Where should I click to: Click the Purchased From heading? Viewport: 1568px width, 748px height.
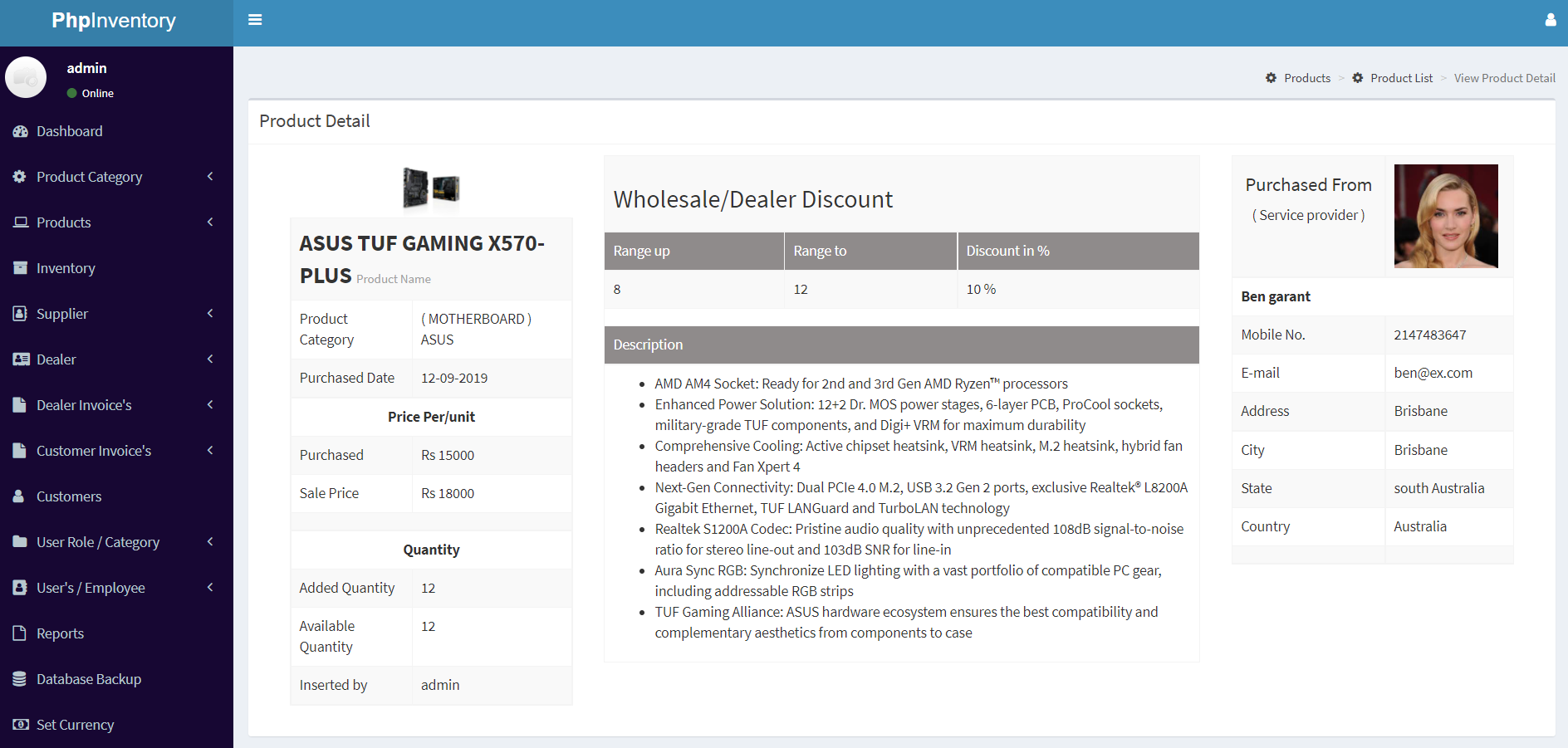pos(1309,185)
